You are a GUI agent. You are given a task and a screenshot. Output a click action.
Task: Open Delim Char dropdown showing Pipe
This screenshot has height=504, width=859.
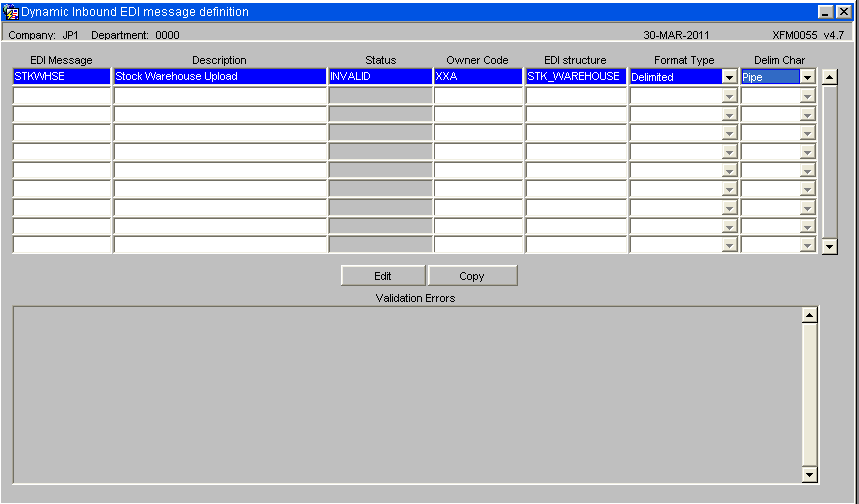pos(808,77)
